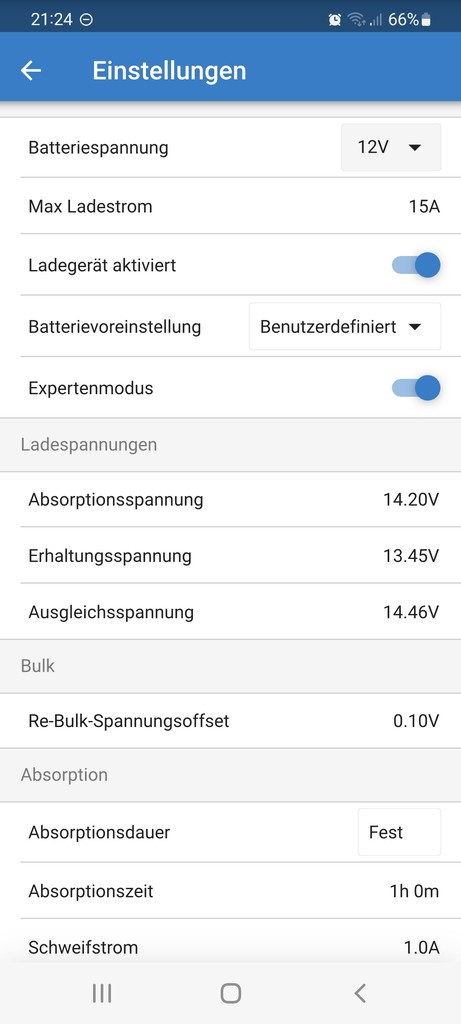Open the Ausgleichsspannung 14.46V row
The width and height of the screenshot is (461, 1024).
click(230, 613)
